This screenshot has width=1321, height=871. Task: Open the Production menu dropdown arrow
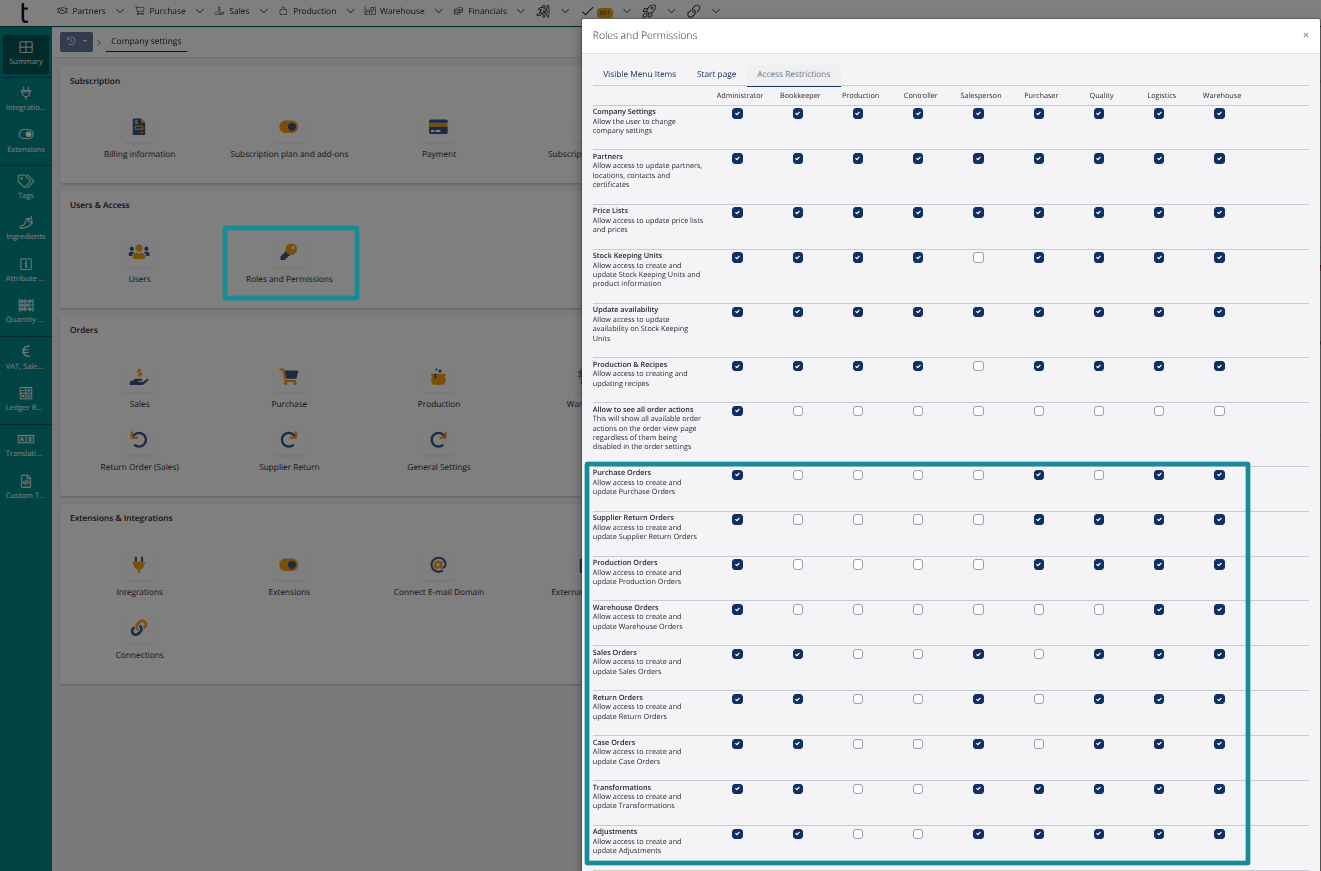[349, 11]
